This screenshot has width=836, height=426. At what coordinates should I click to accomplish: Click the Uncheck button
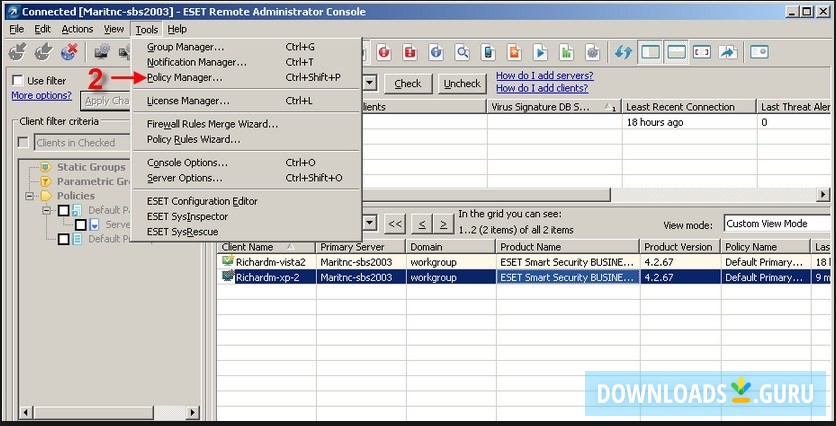point(462,84)
